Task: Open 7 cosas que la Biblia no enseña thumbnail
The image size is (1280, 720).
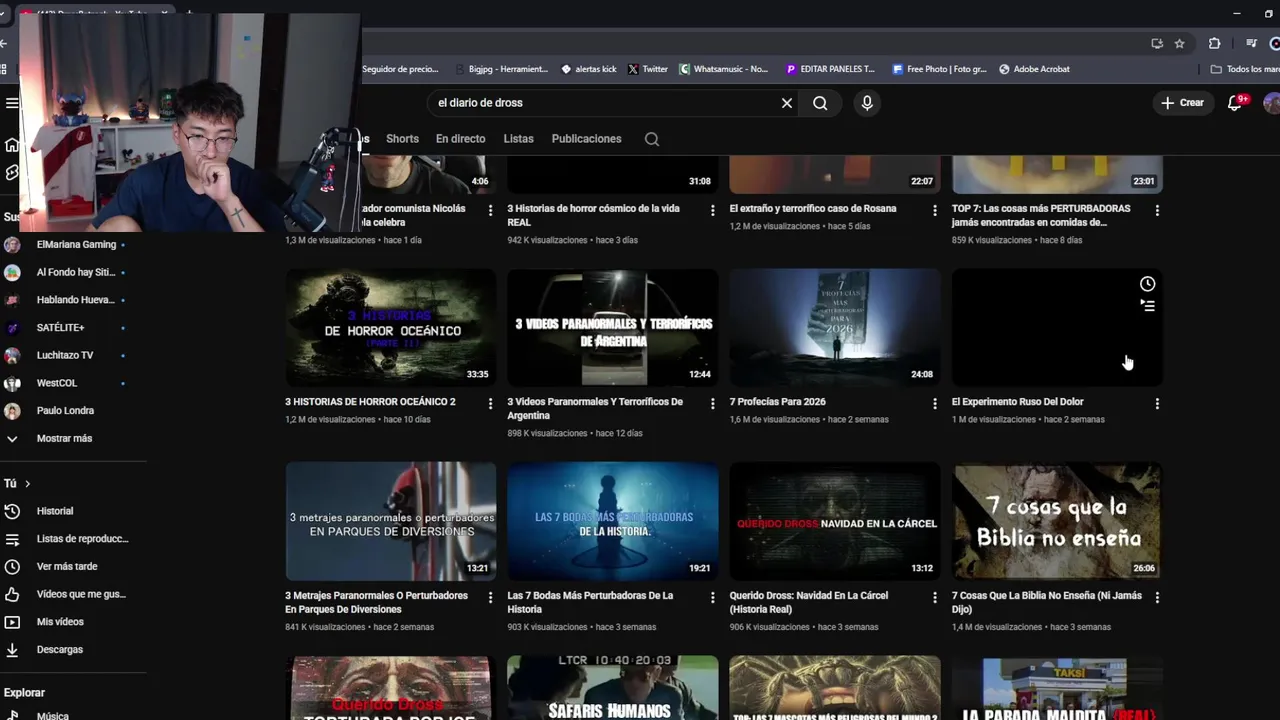Action: tap(1057, 521)
